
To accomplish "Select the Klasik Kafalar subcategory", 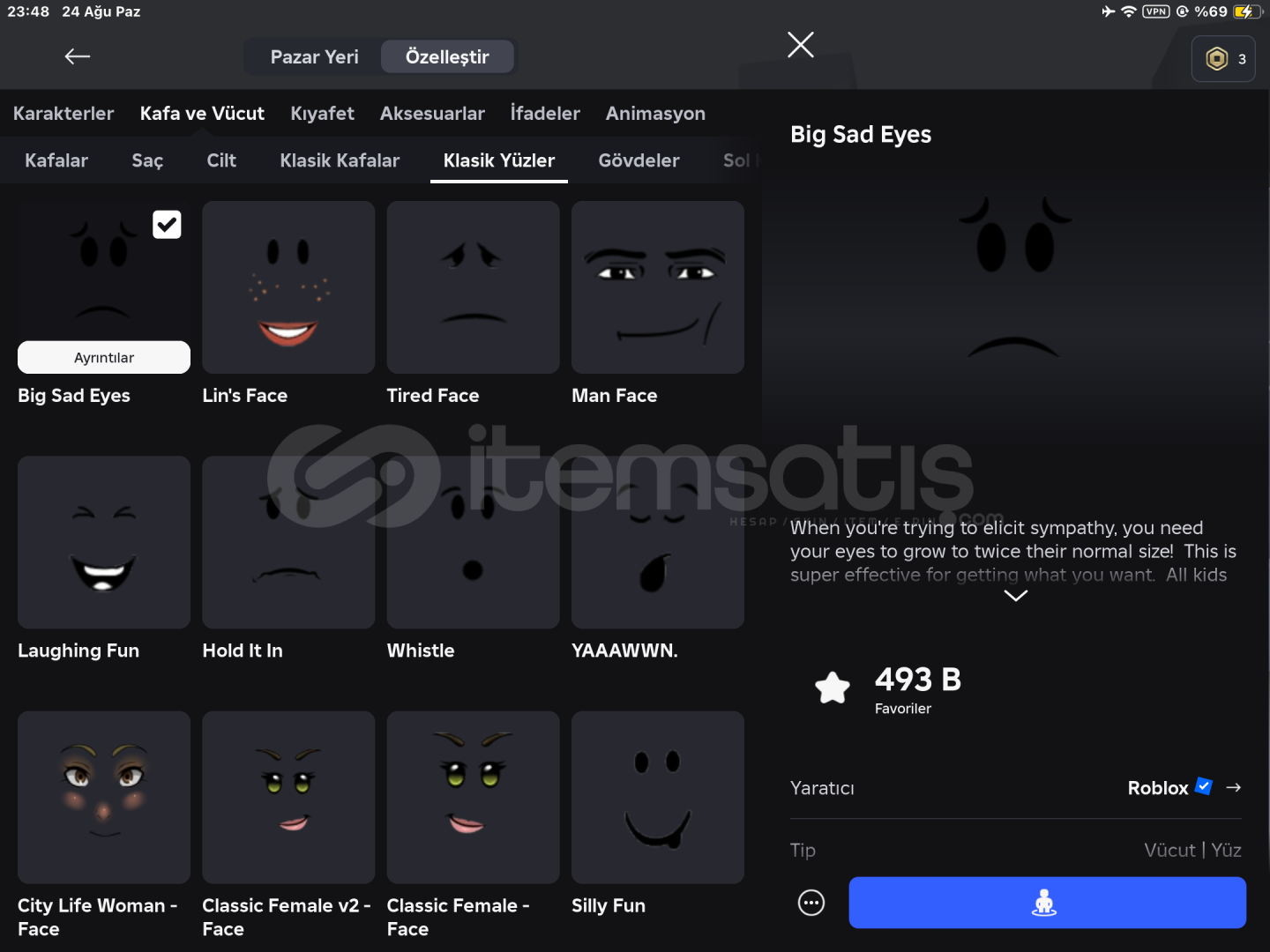I will (x=340, y=160).
